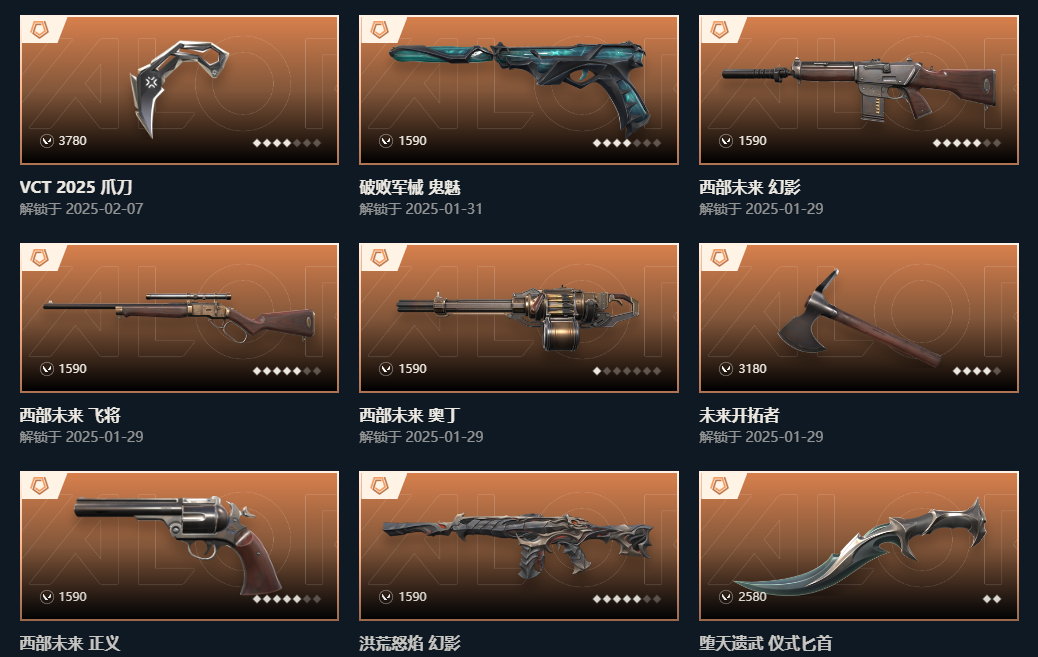
Task: Click the 未来开拓者 title label
Action: (x=739, y=415)
